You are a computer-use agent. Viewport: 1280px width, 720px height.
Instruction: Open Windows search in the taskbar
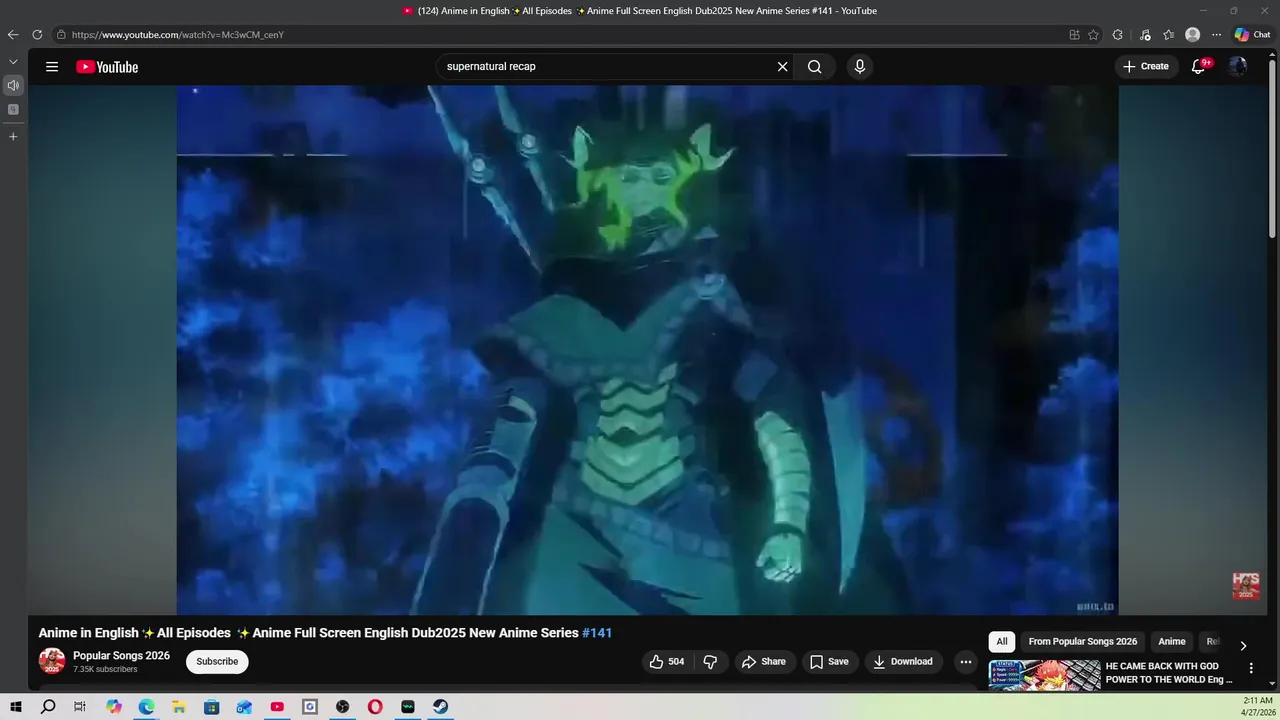coord(48,707)
